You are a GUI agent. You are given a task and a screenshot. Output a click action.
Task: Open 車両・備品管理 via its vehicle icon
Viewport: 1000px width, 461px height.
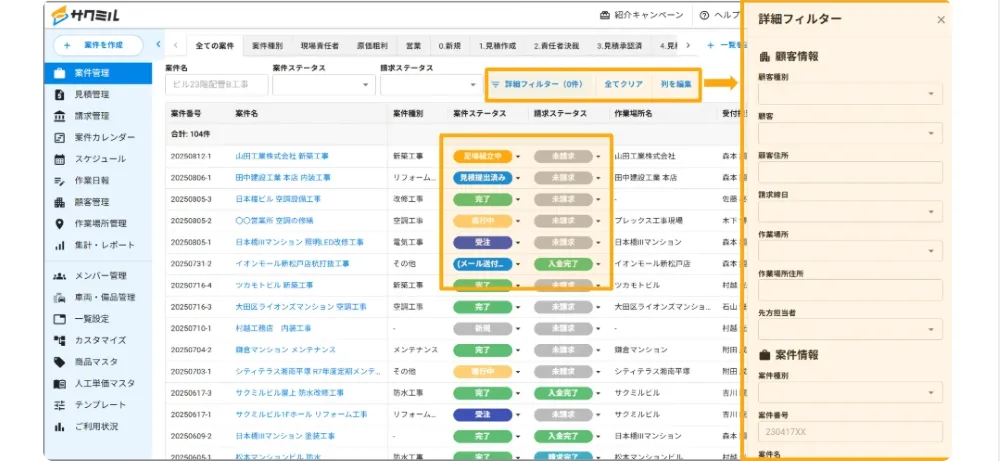[59, 297]
